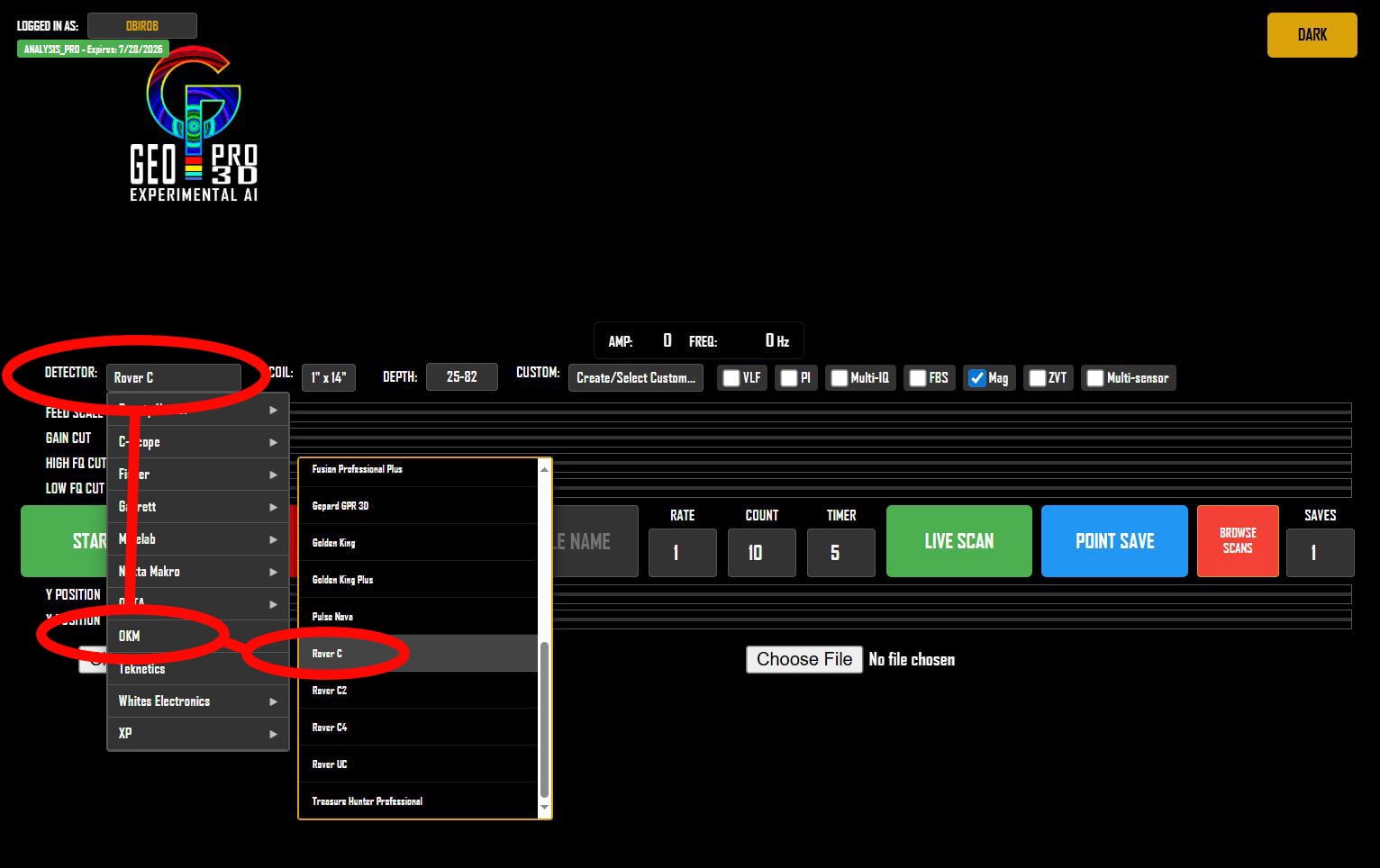Screen dimensions: 1380x868
Task: Expand the Nokta Makro submenu arrow
Action: [273, 572]
